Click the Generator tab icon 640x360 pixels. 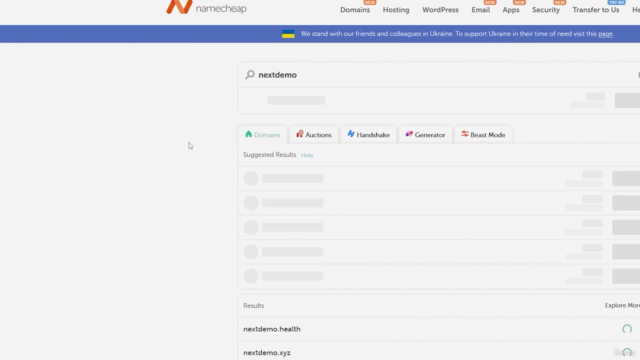point(409,134)
